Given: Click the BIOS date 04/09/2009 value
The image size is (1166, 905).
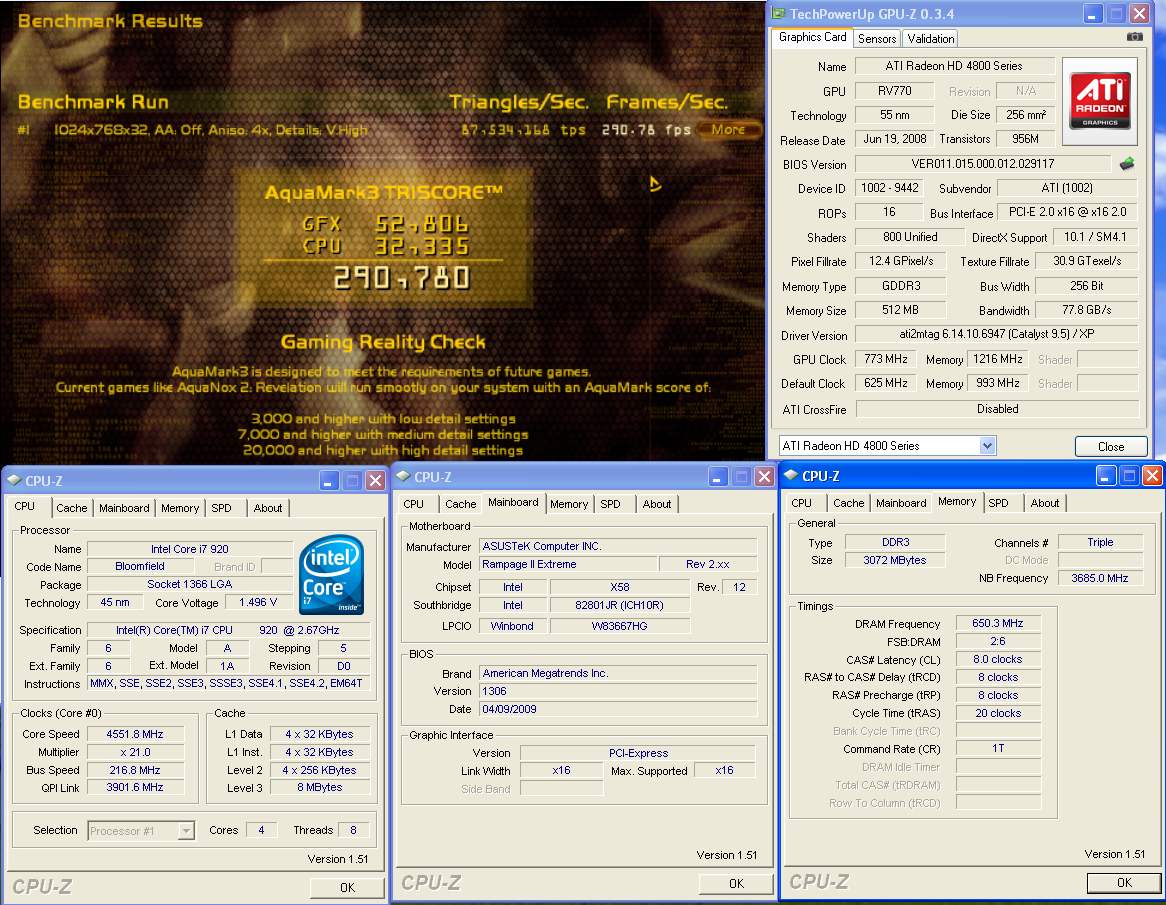Looking at the screenshot, I should click(x=617, y=709).
